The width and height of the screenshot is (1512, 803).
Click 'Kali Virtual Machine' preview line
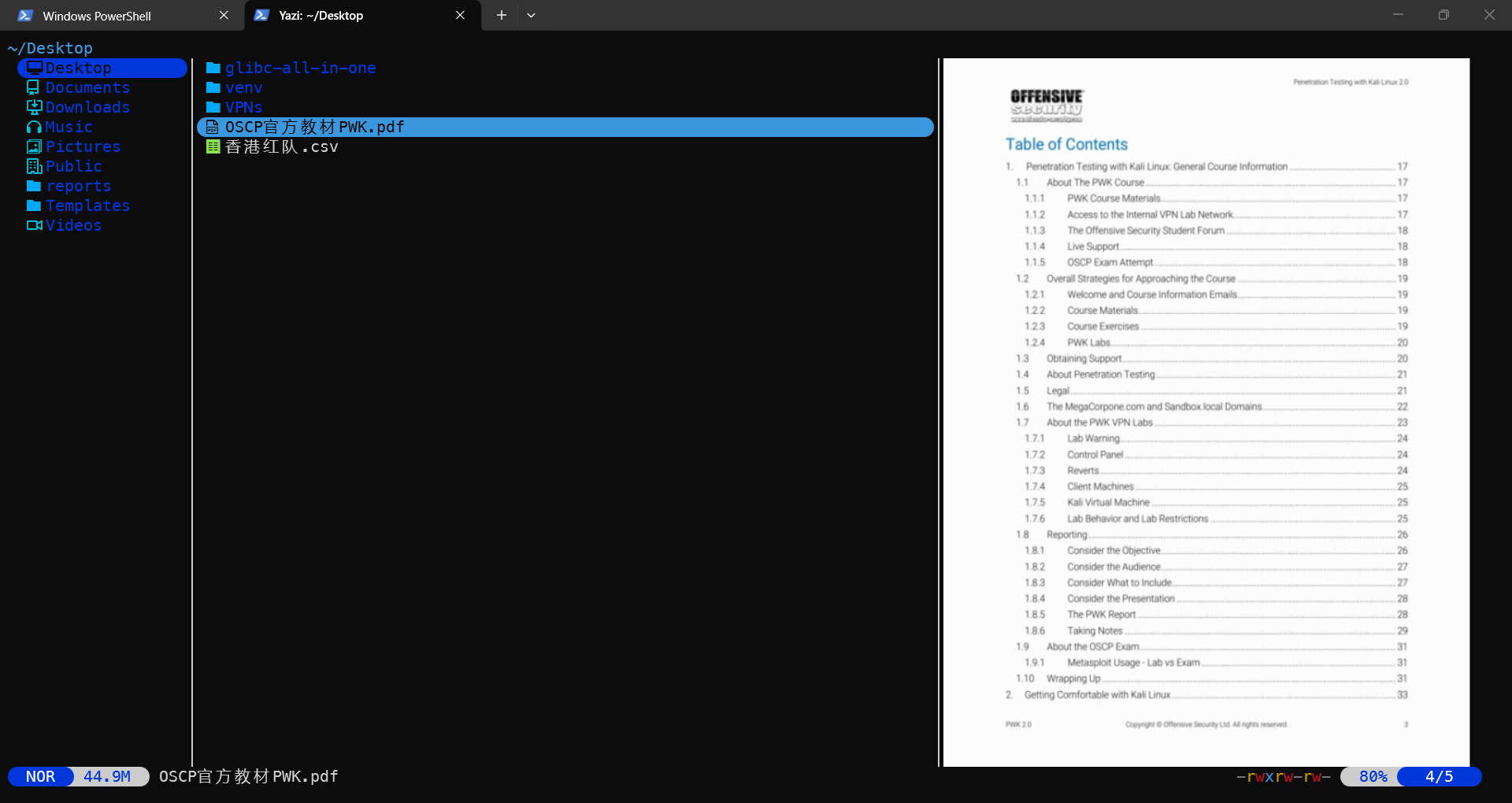pyautogui.click(x=1108, y=502)
